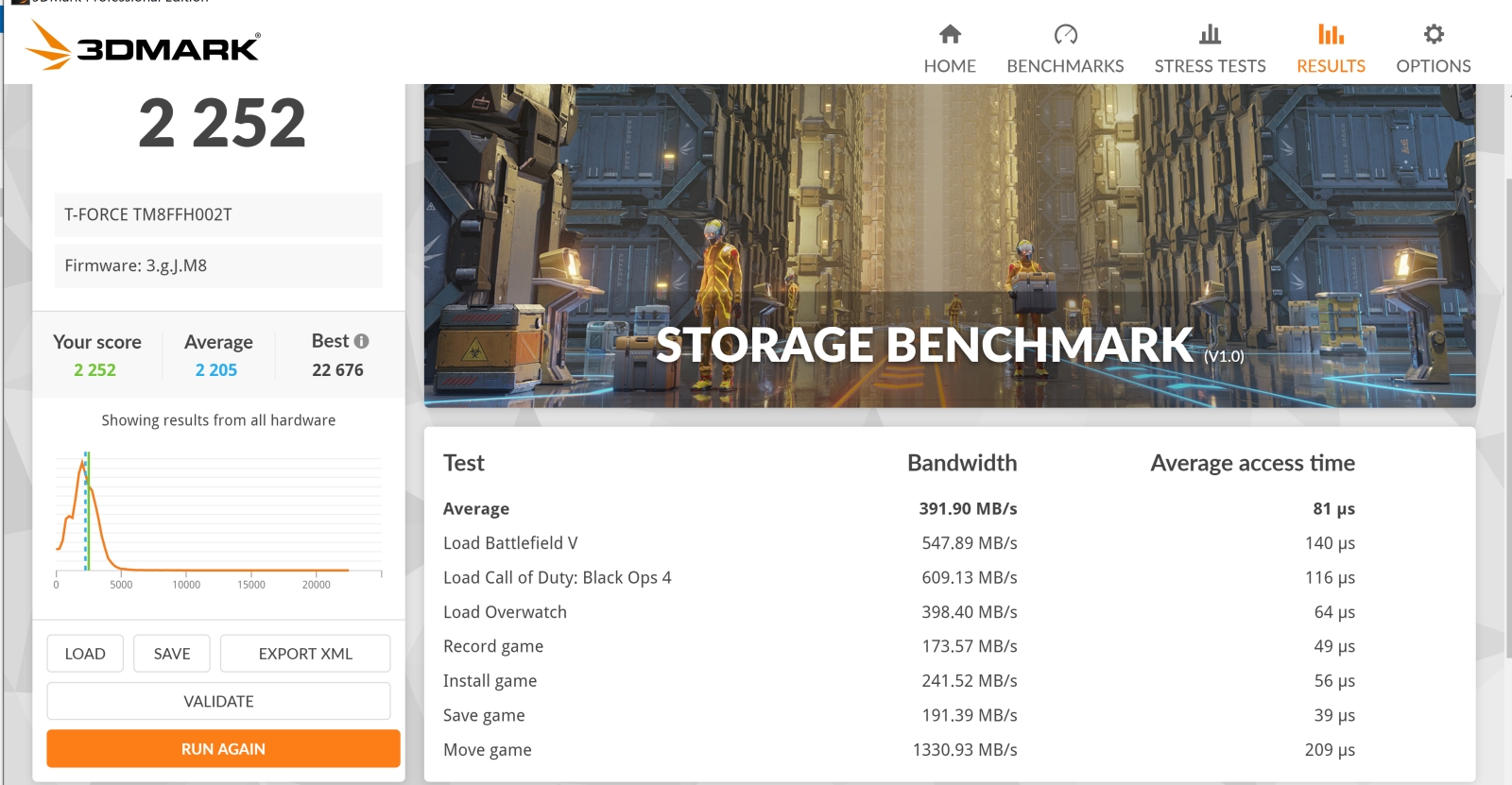Click the Results chart icon
Viewport: 1512px width, 785px height.
(x=1331, y=35)
